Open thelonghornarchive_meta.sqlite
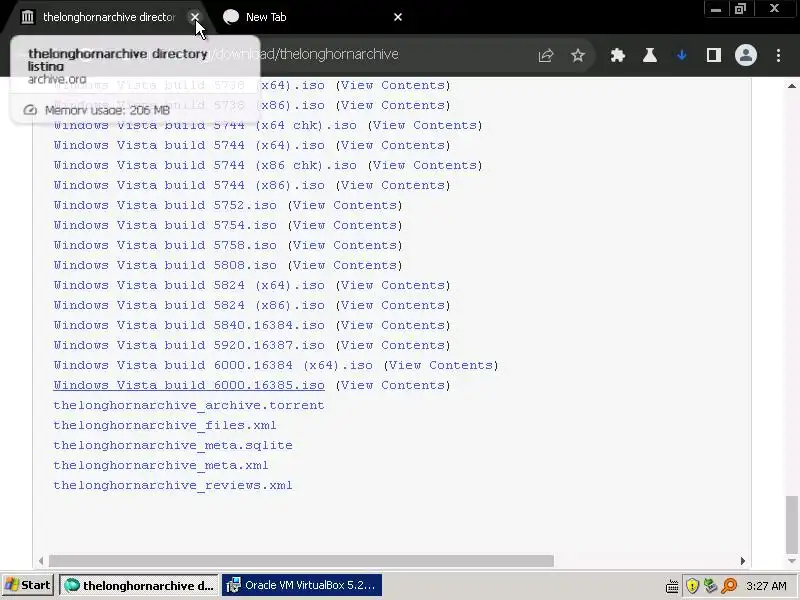The height and width of the screenshot is (600, 800). (173, 445)
